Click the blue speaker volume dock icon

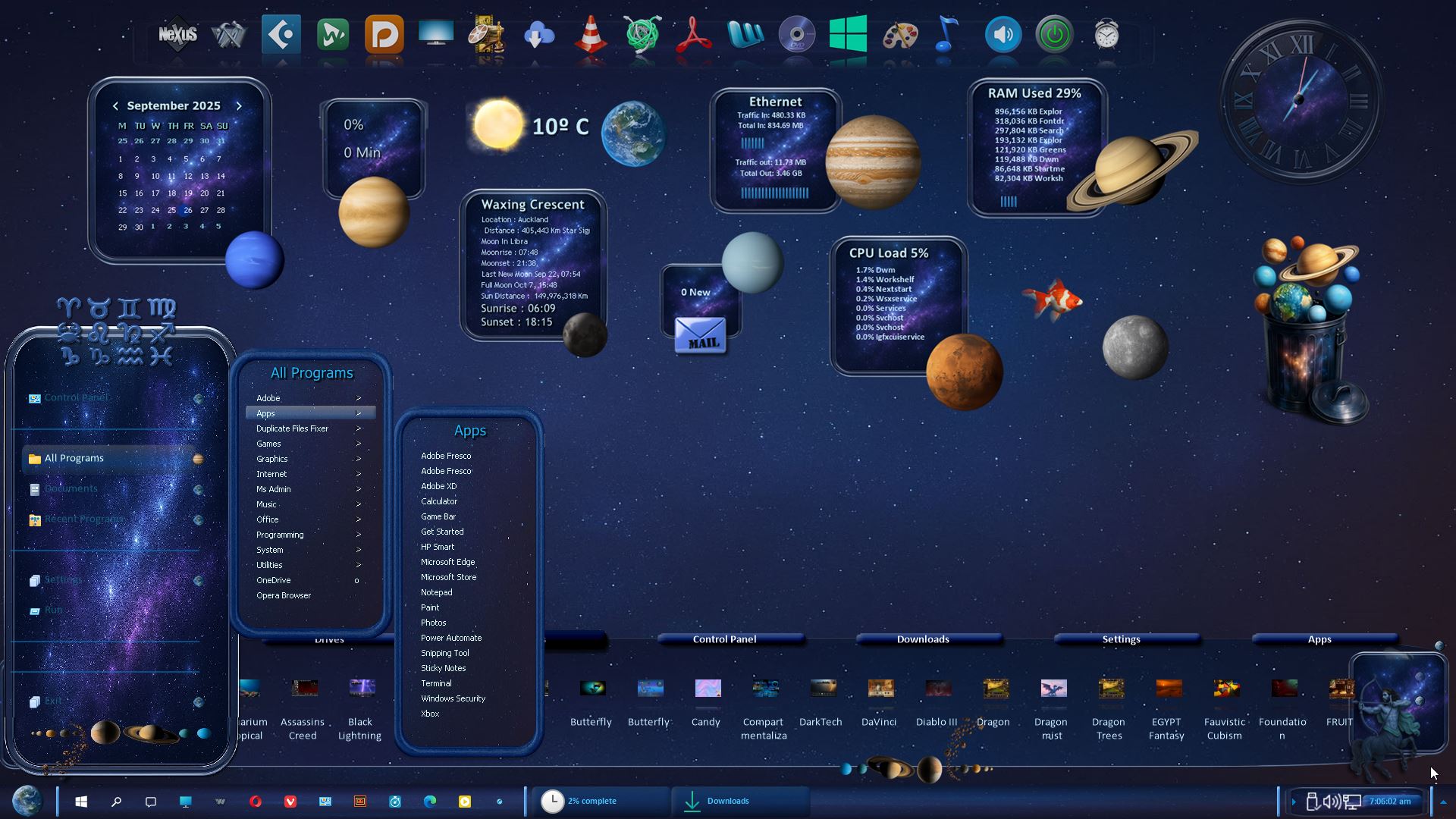tap(1003, 35)
